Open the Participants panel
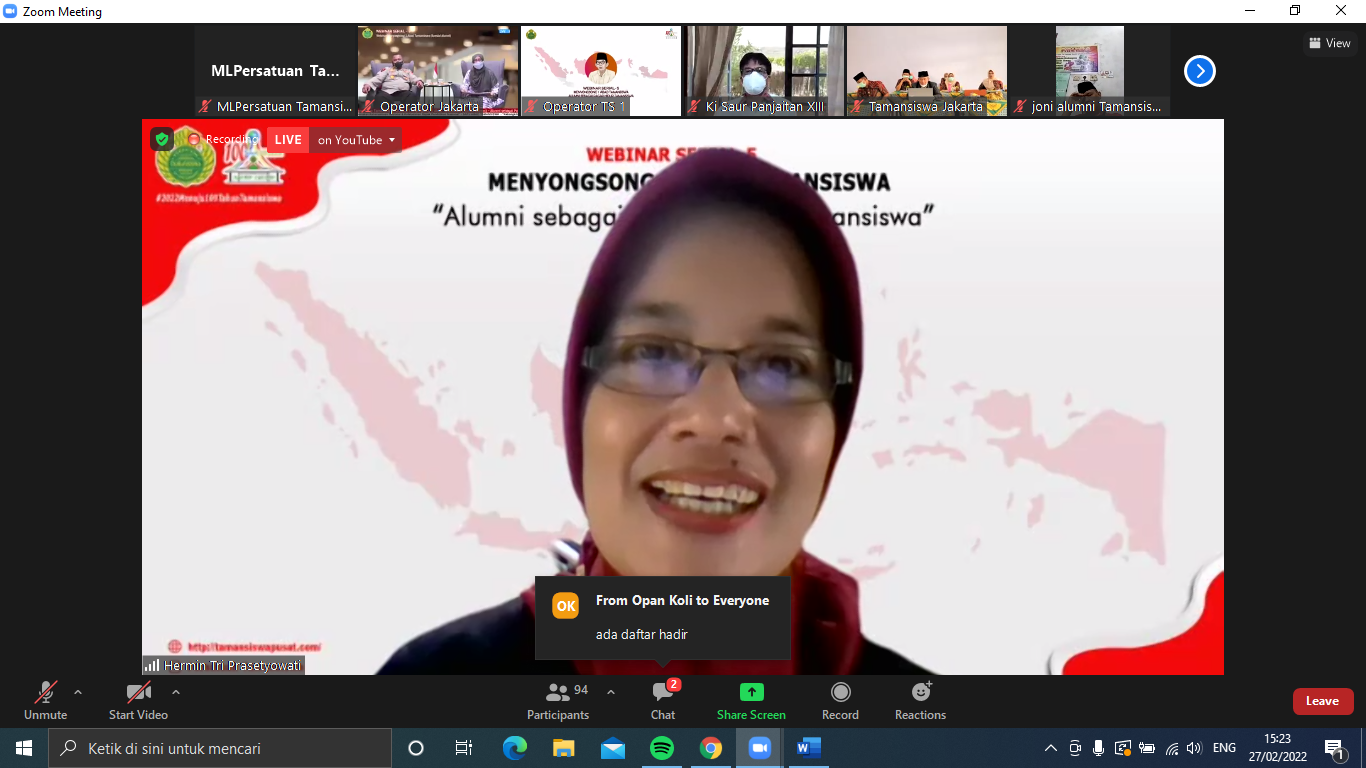Screen dimensions: 1366x768 [558, 701]
